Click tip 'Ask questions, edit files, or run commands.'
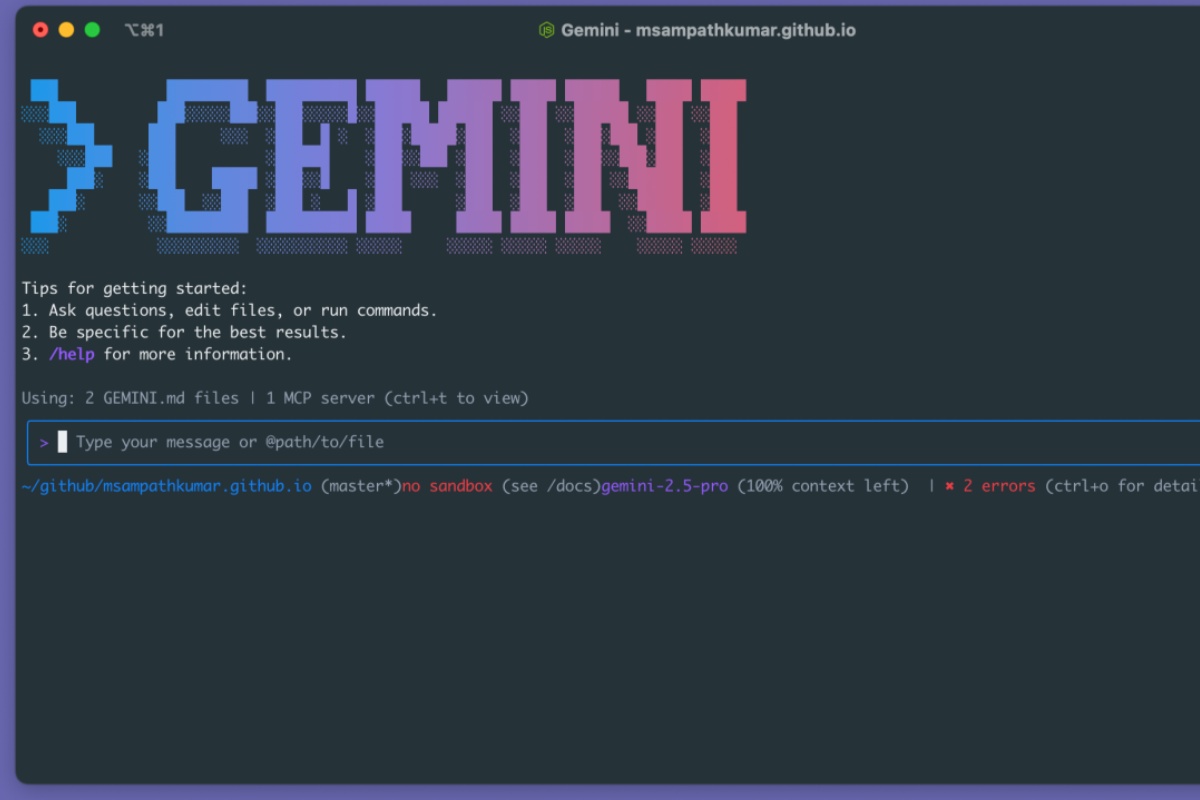This screenshot has width=1200, height=800. (243, 310)
